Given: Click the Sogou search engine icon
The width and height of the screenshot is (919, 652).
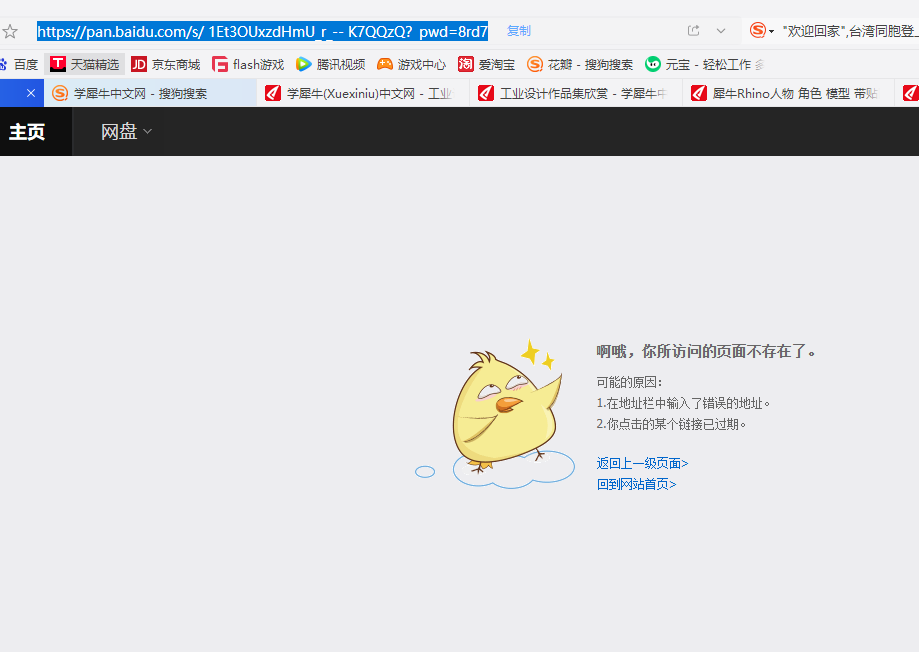Looking at the screenshot, I should [x=758, y=30].
